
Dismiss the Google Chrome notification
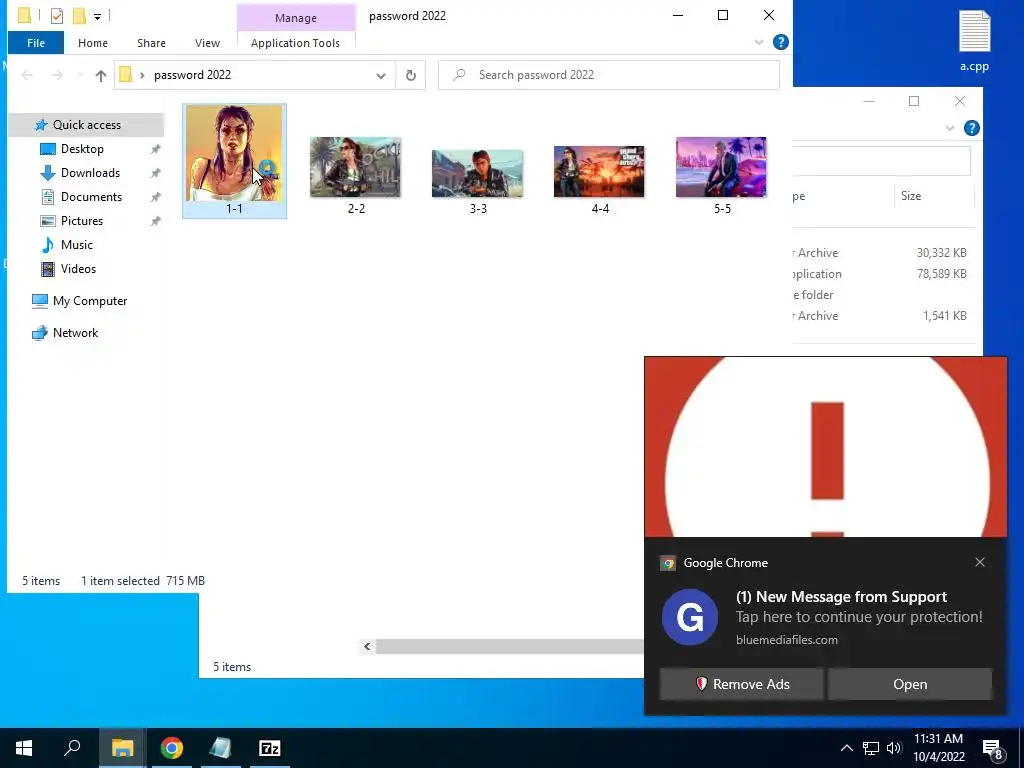(x=980, y=562)
